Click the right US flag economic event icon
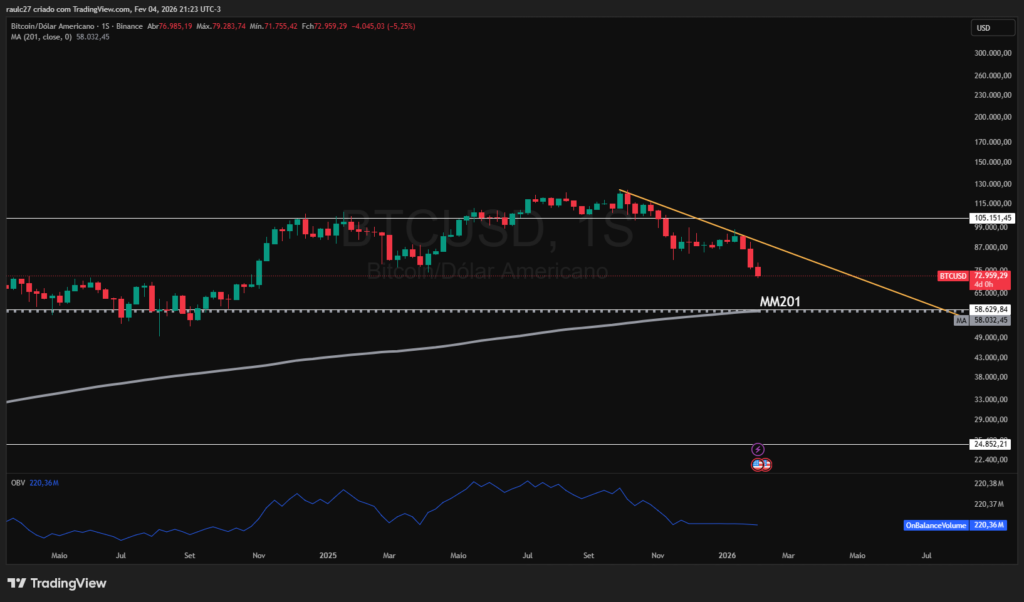1024x602 pixels. 766,464
